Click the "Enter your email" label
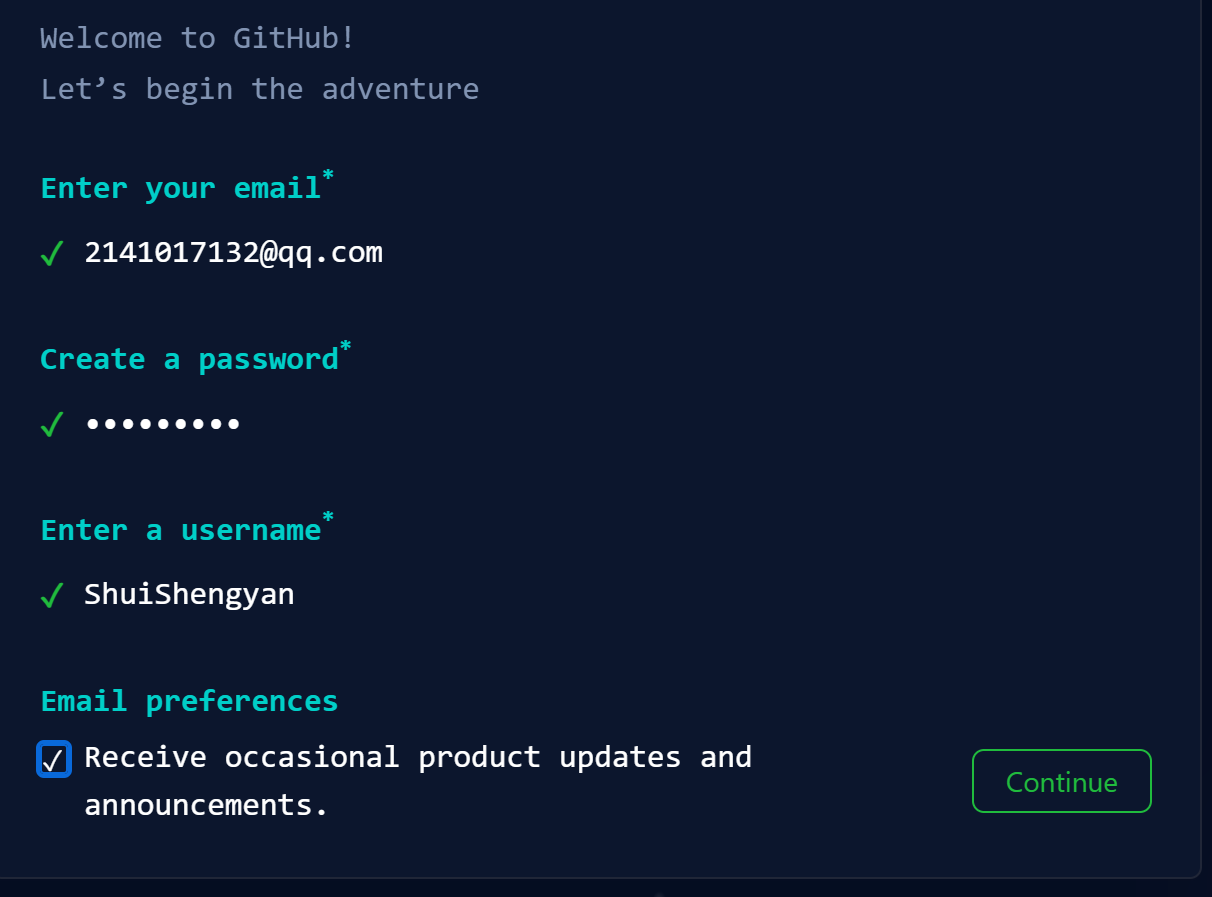The height and width of the screenshot is (897, 1212). (180, 188)
